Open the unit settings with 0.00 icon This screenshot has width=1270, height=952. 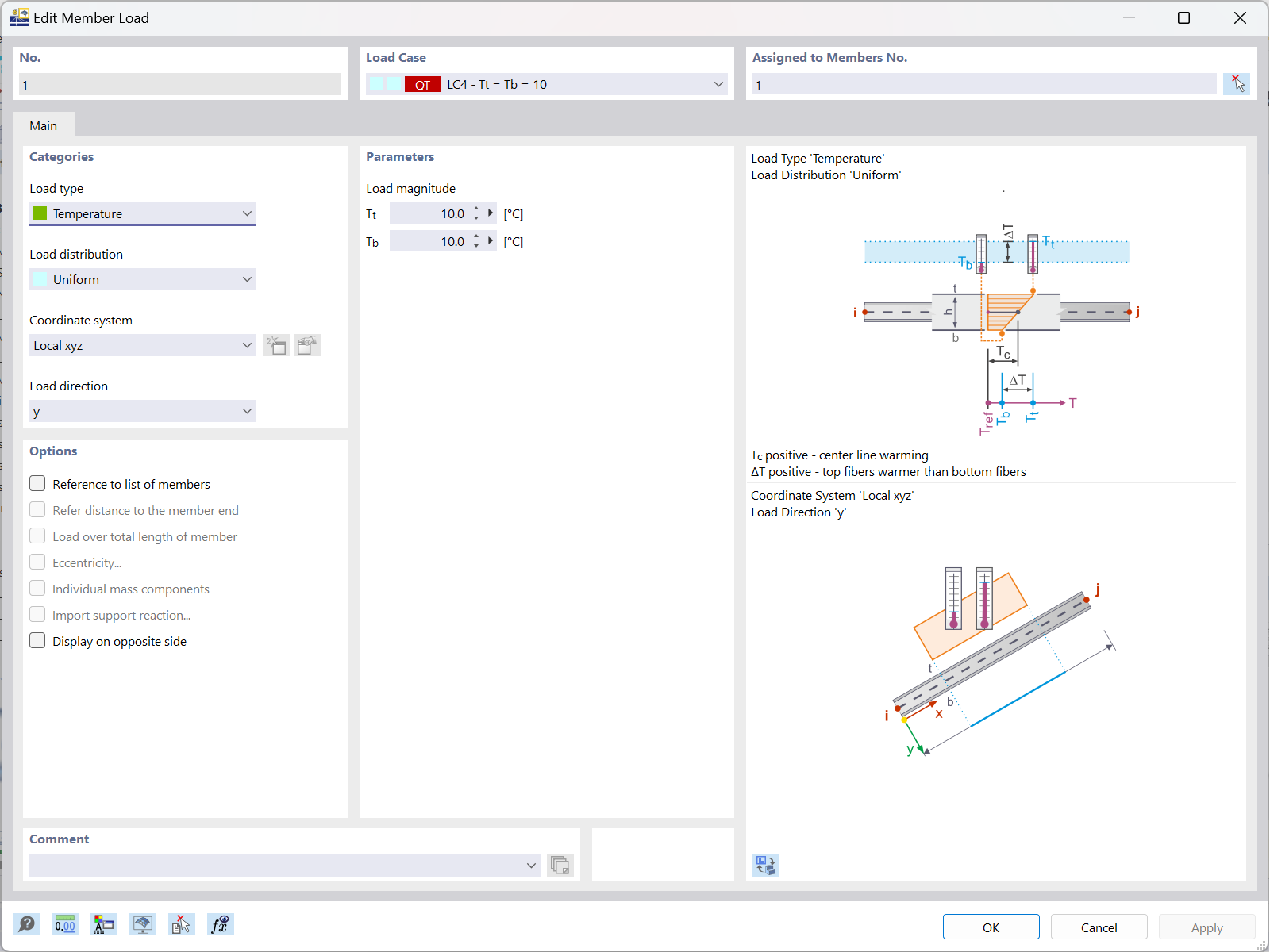point(64,924)
